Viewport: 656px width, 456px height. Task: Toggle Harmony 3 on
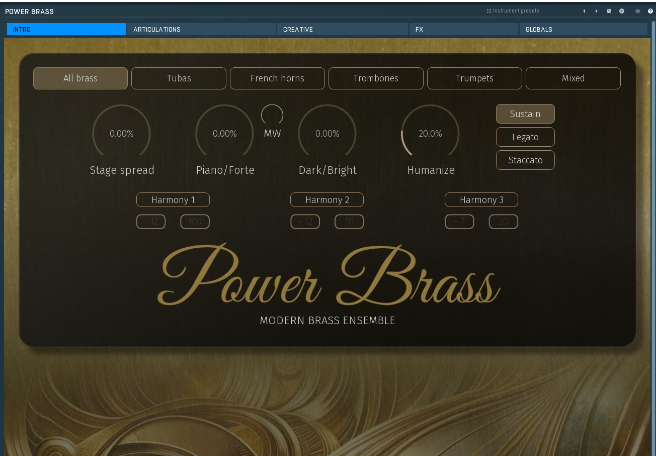point(481,200)
